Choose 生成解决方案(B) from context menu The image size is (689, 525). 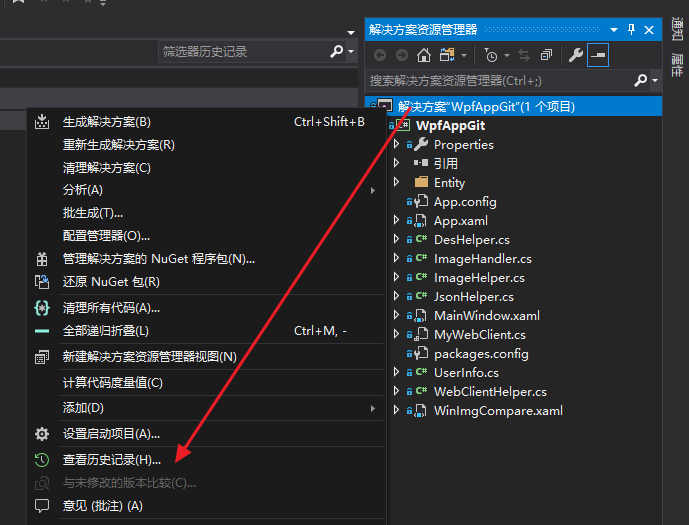(x=205, y=122)
